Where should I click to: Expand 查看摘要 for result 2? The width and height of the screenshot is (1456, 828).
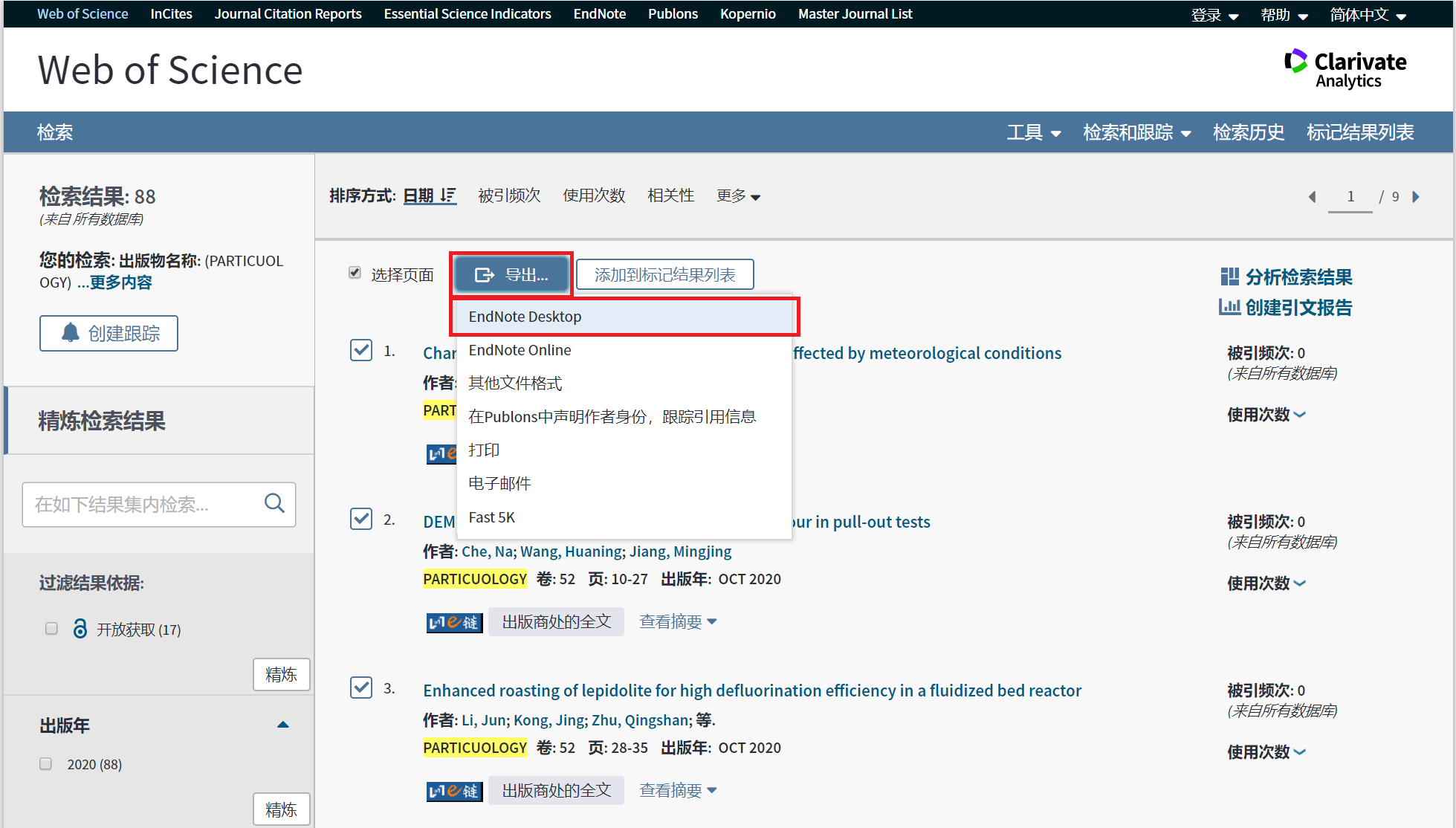click(678, 621)
